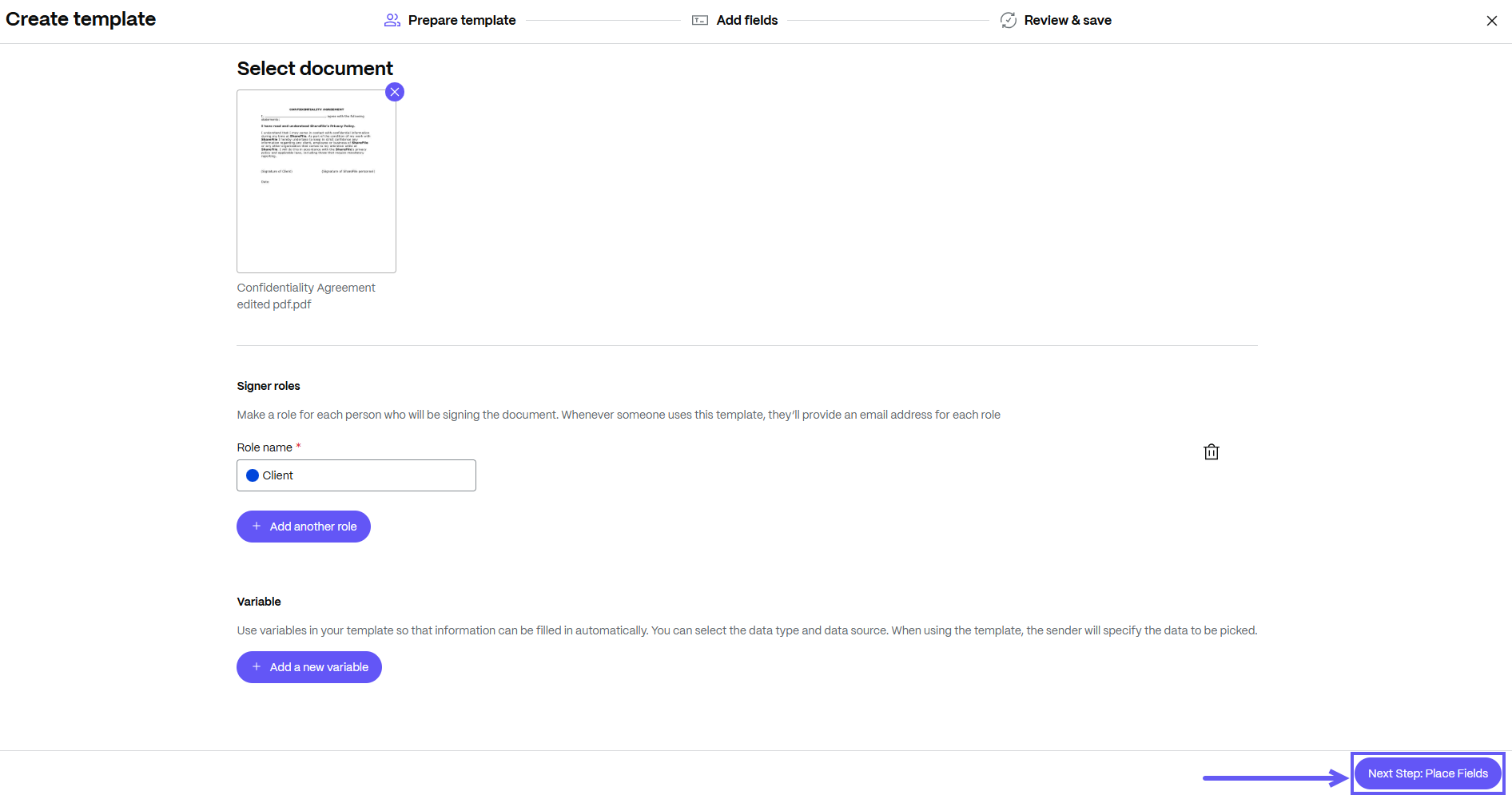Open the Confidentiality Agreement document thumbnail
Viewport: 1512px width, 795px height.
[316, 181]
